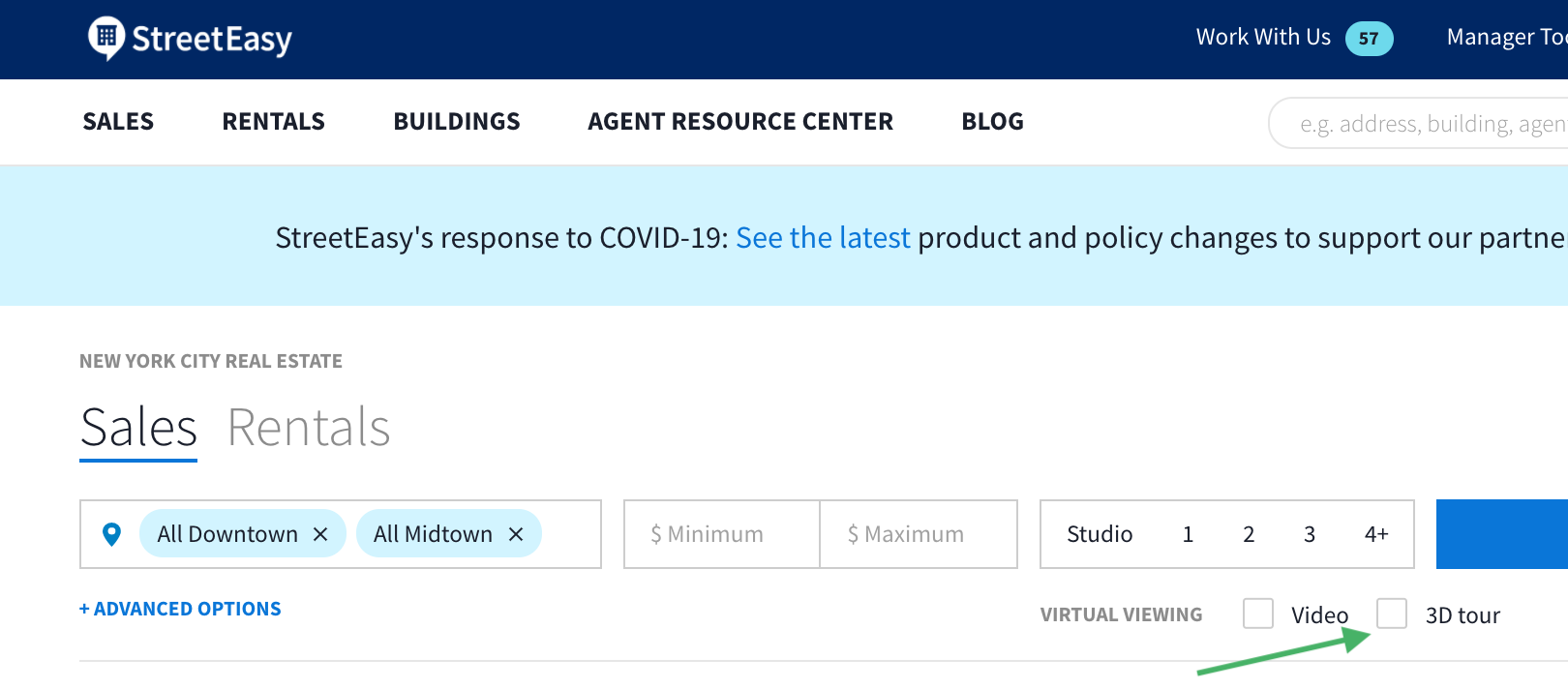The height and width of the screenshot is (689, 1568).
Task: Click the 3D tour label text
Action: pos(1462,615)
